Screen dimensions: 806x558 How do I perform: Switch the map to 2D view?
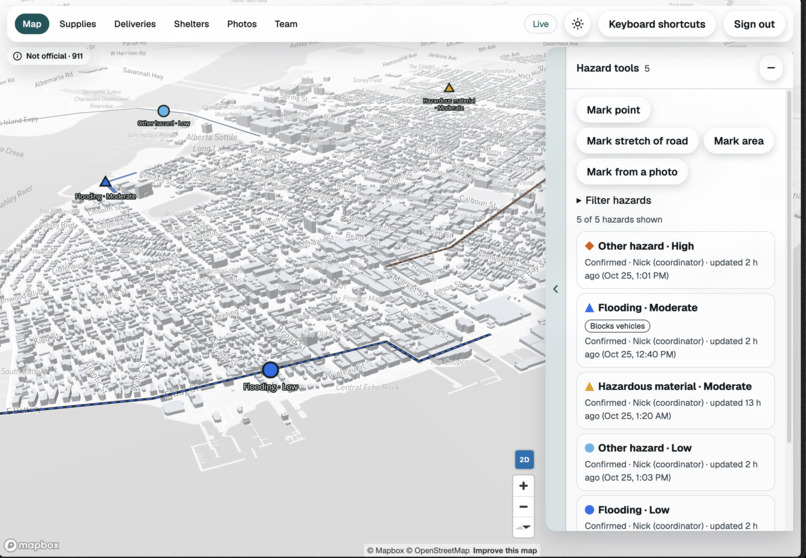coord(524,459)
